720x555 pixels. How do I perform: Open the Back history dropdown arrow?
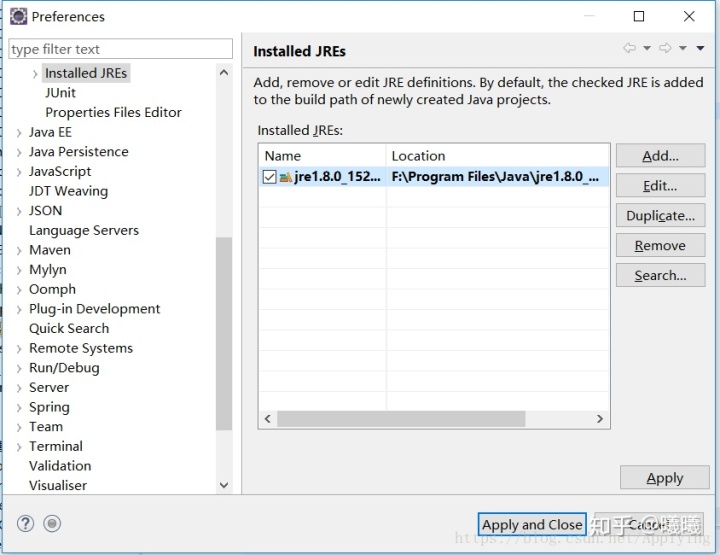tap(647, 48)
